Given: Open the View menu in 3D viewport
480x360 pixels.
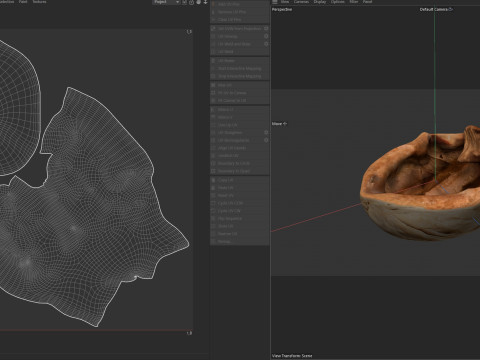Looking at the screenshot, I should coord(285,2).
